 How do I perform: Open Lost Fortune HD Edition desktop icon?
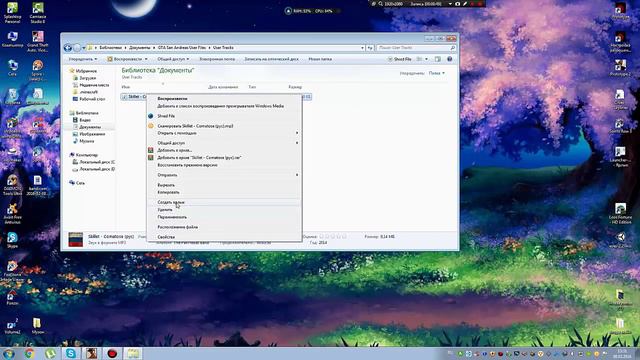pyautogui.click(x=620, y=213)
